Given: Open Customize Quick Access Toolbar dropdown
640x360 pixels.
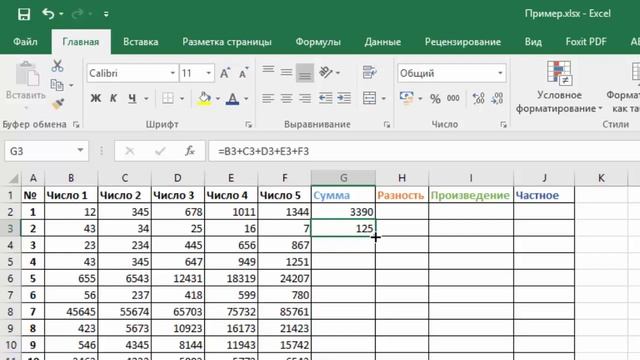Looking at the screenshot, I should (x=106, y=14).
